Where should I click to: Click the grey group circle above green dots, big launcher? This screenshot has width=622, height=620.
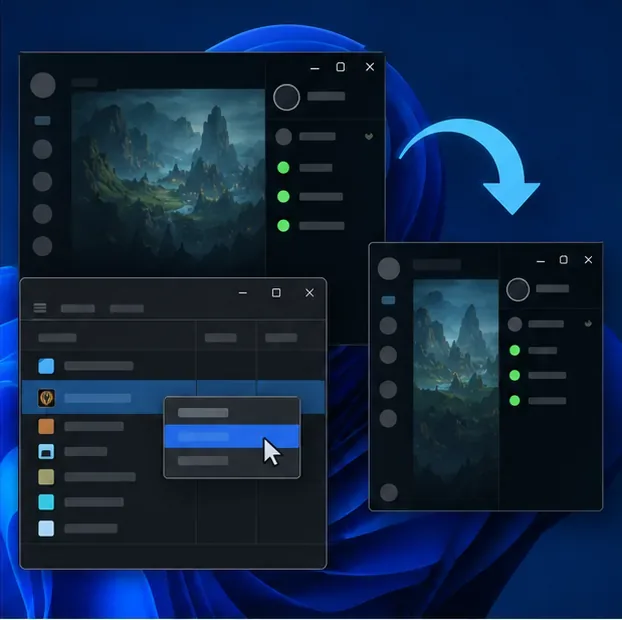coord(284,137)
